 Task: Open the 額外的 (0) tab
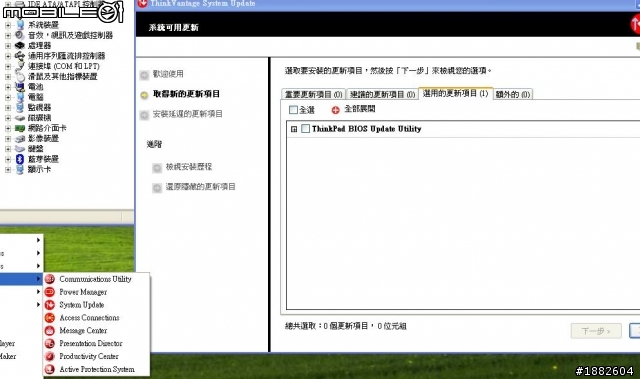coord(513,94)
